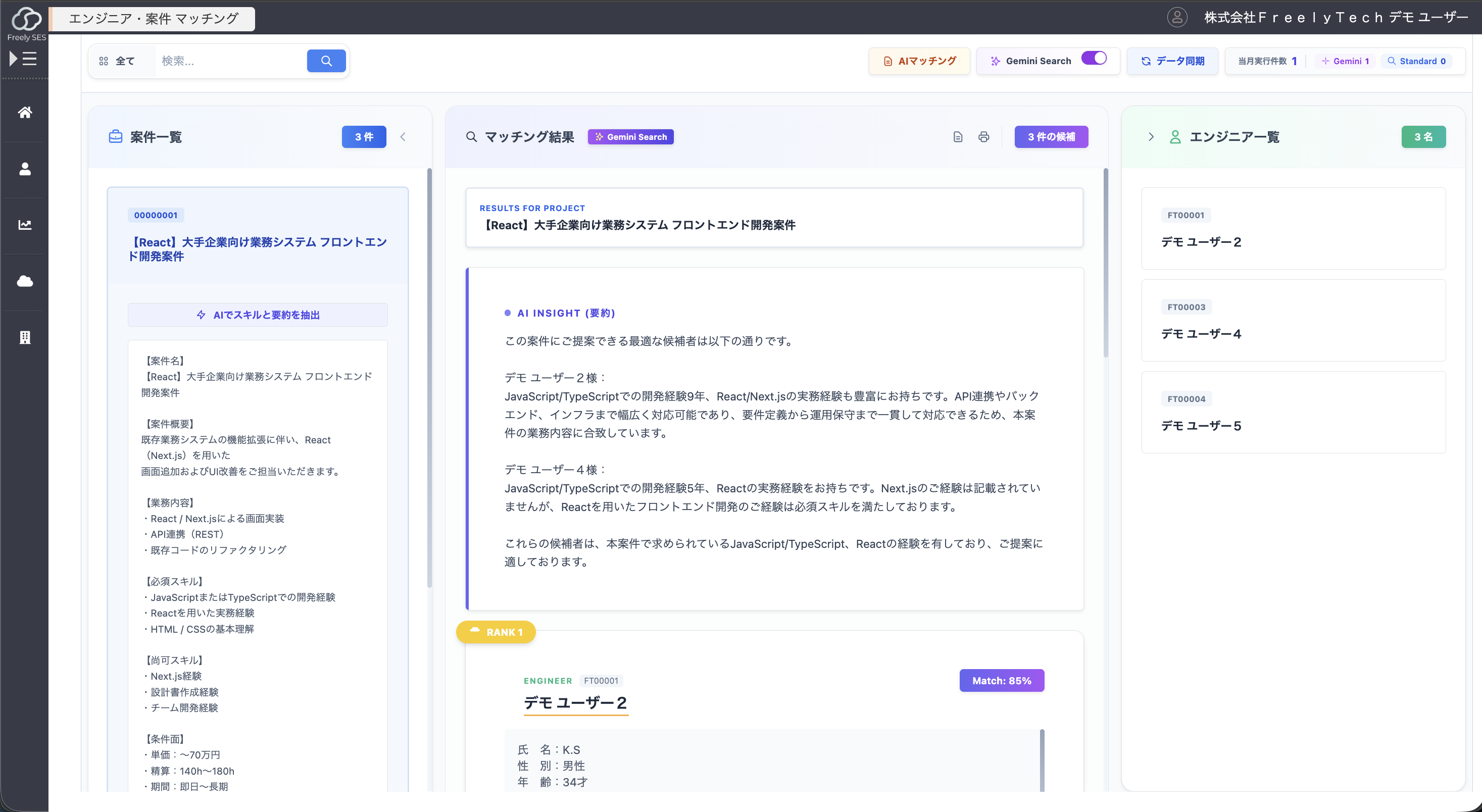Image resolution: width=1482 pixels, height=812 pixels.
Task: Select the Gemini 1 counter badge
Action: coord(1345,61)
